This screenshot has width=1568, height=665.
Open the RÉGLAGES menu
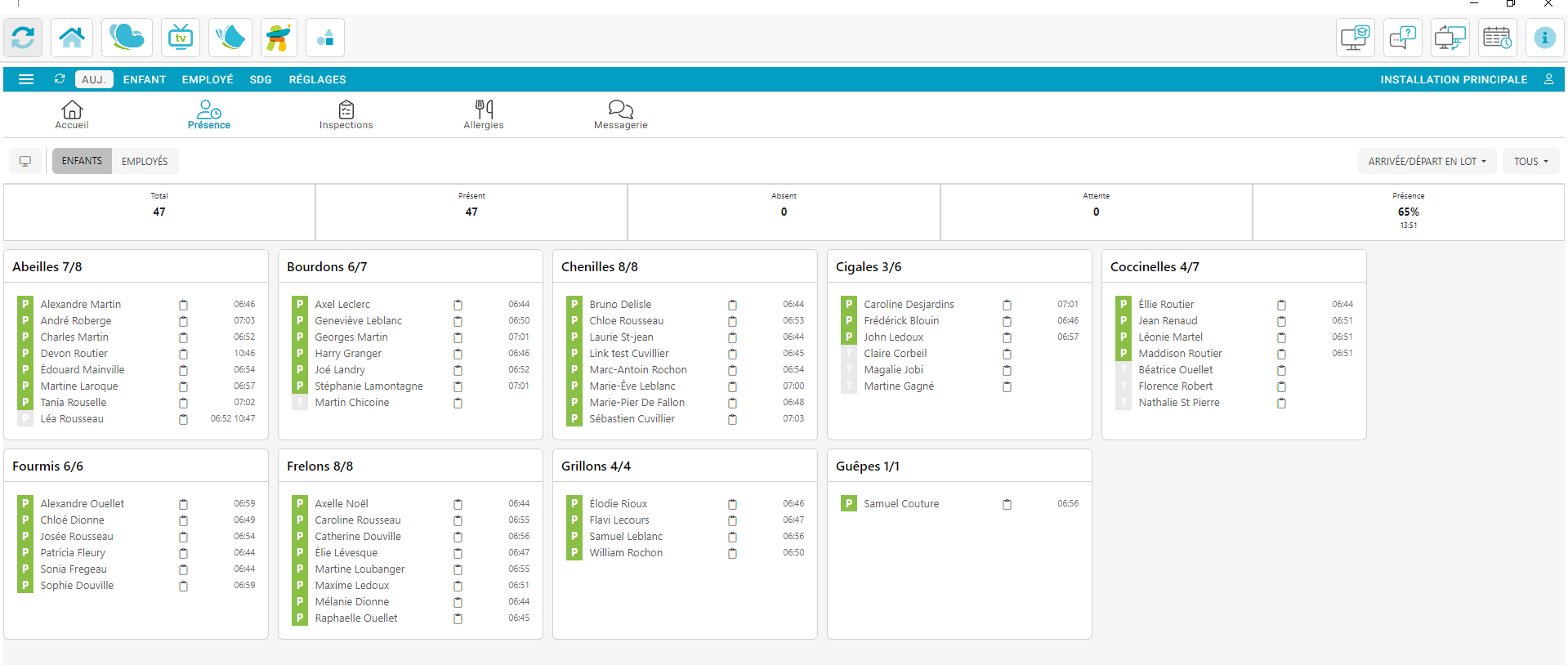[x=318, y=79]
